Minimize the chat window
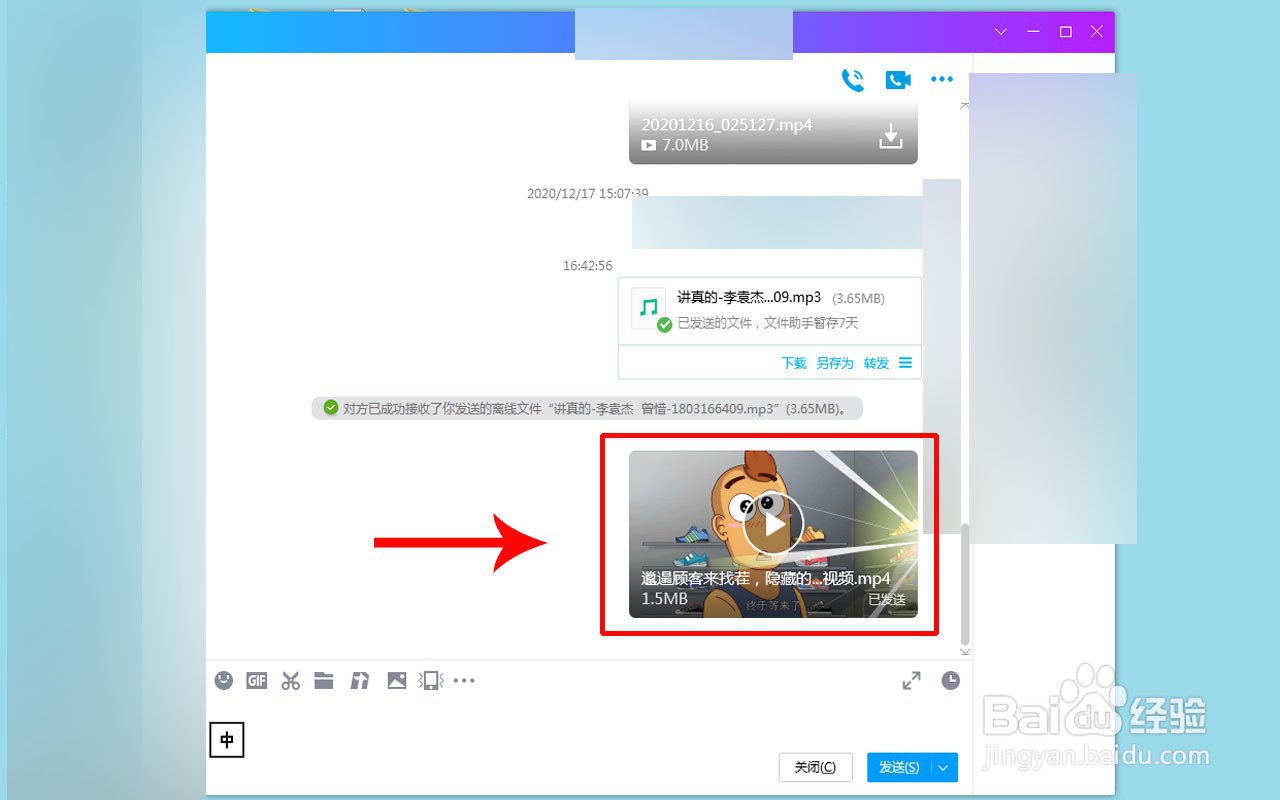1280x800 pixels. point(1033,32)
